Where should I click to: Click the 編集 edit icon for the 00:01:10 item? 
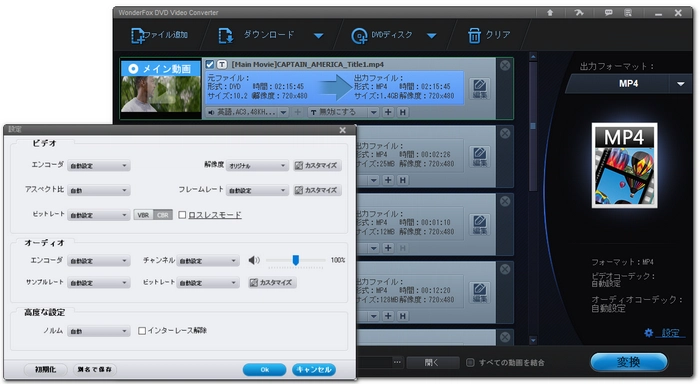[x=479, y=224]
